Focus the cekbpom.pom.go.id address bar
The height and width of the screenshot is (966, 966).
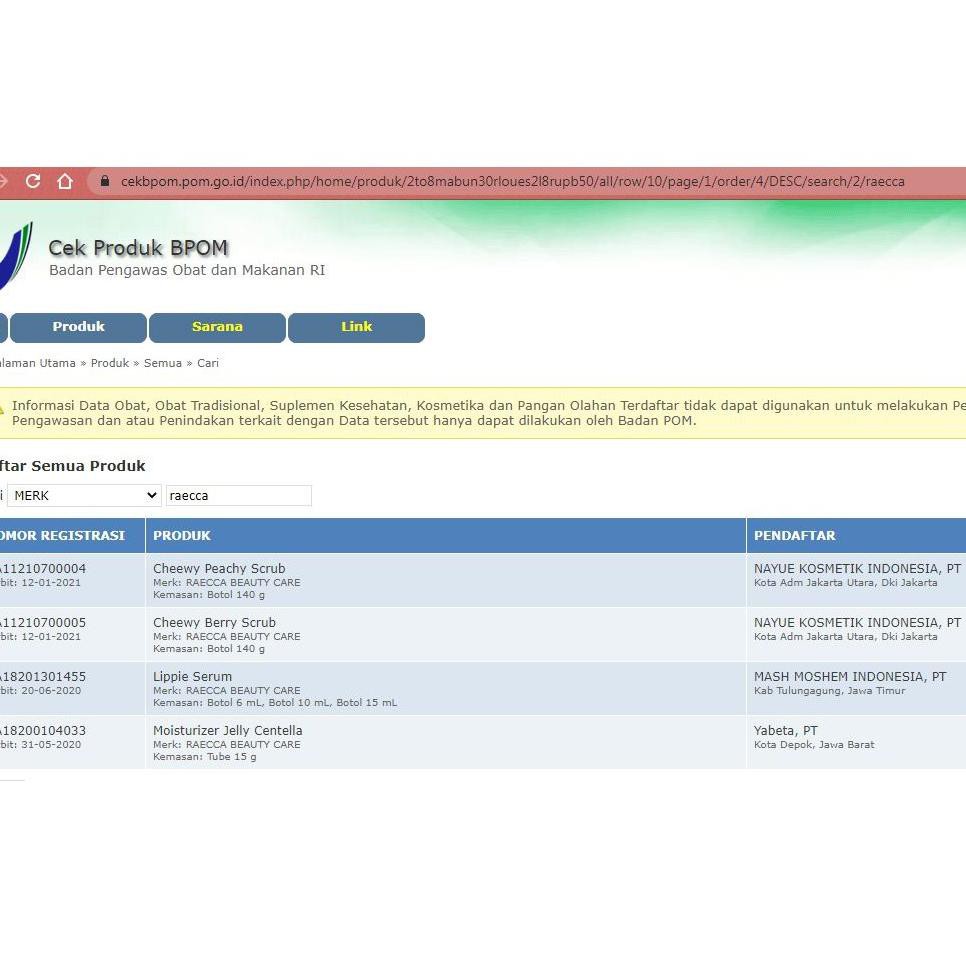[512, 182]
